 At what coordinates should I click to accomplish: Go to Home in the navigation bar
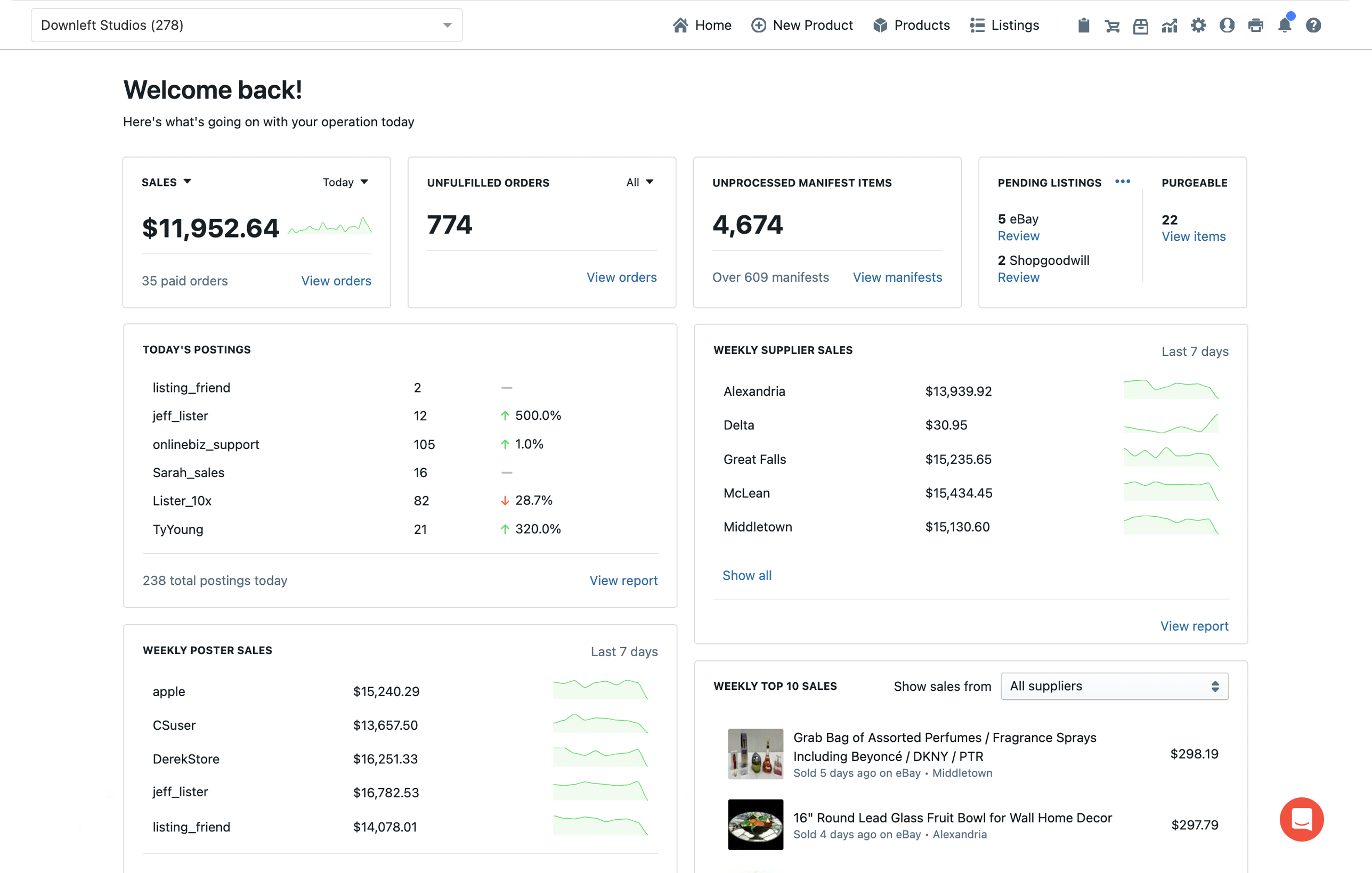(x=702, y=25)
